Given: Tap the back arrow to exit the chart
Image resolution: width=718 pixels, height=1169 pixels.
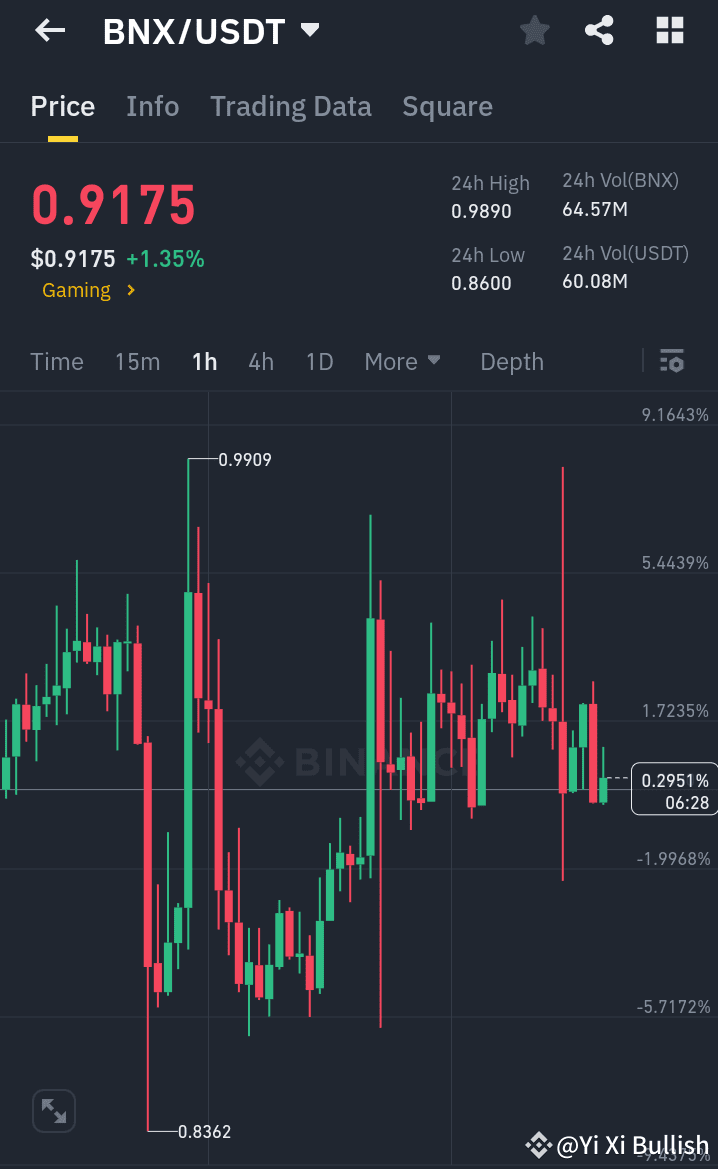Looking at the screenshot, I should pyautogui.click(x=48, y=30).
